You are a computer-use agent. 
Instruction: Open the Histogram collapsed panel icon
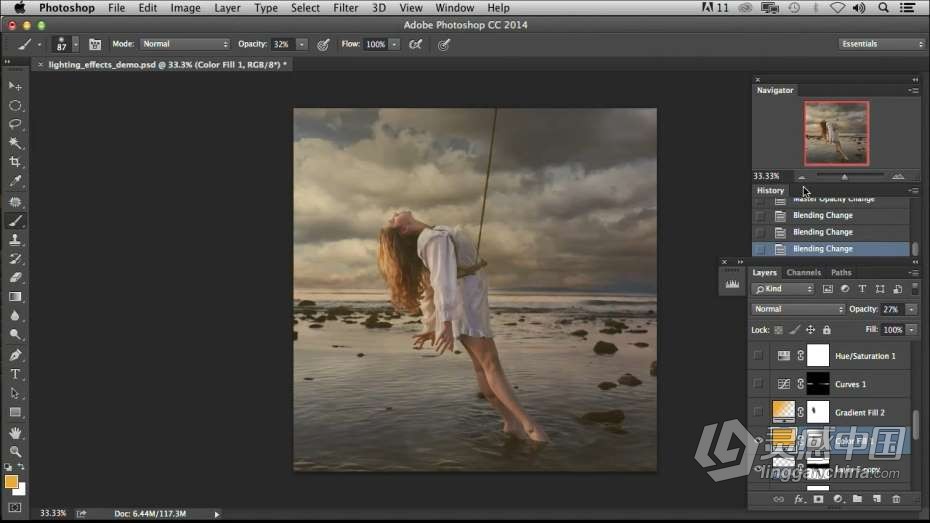pyautogui.click(x=732, y=285)
